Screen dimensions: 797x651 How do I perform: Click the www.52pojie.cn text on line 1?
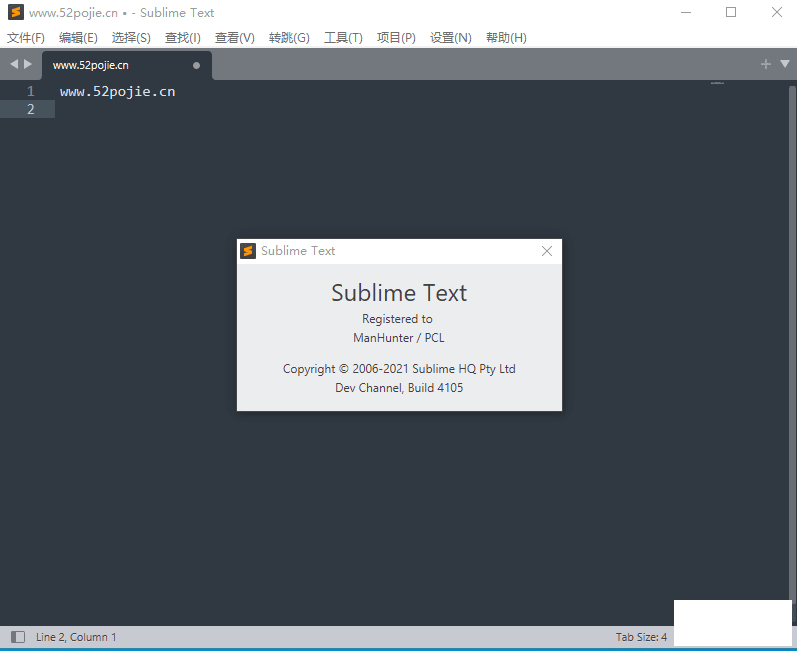(x=117, y=91)
